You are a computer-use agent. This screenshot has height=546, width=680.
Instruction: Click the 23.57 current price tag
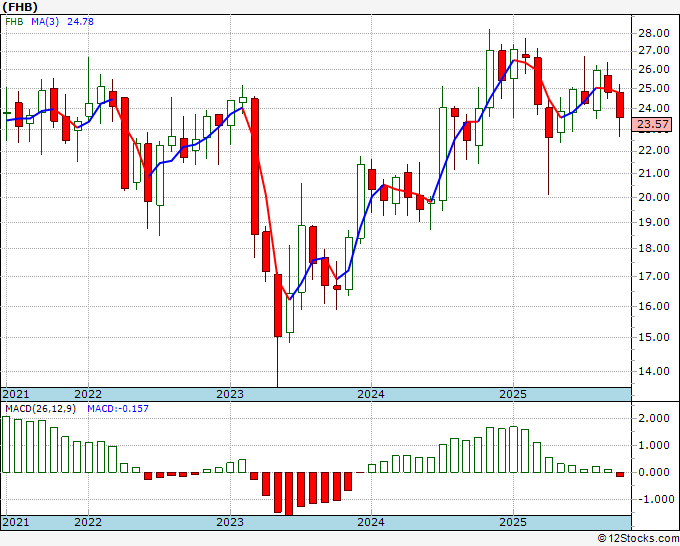653,124
